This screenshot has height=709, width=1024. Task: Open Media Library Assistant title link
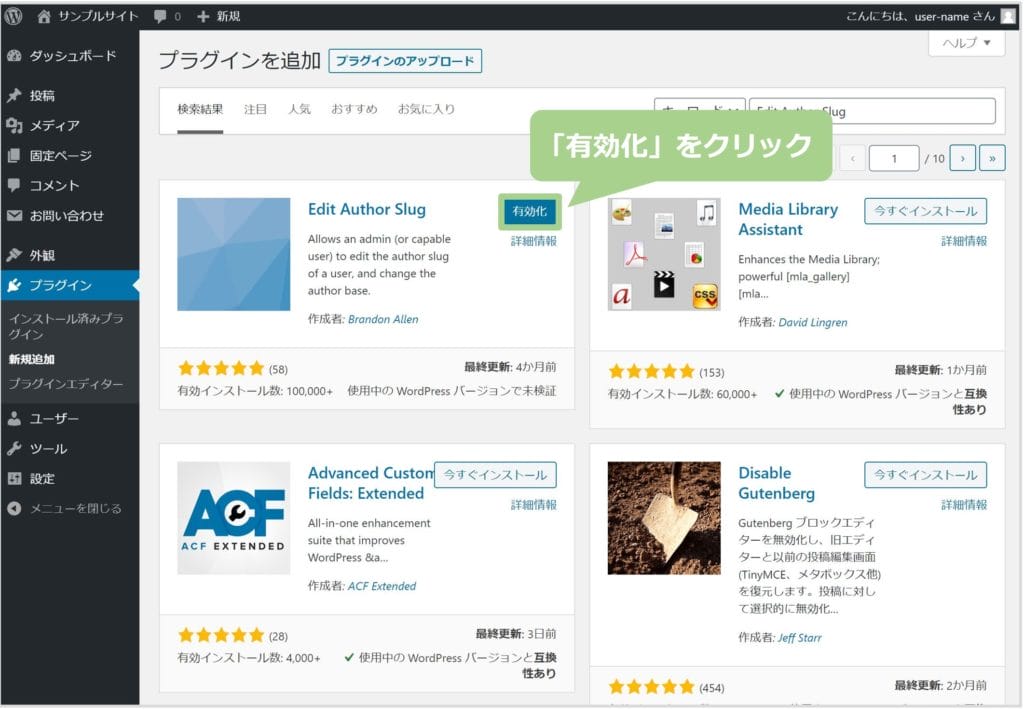click(788, 219)
